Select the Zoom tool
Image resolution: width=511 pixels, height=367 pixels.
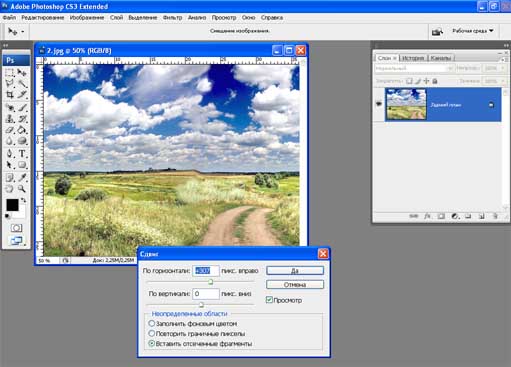pos(22,189)
